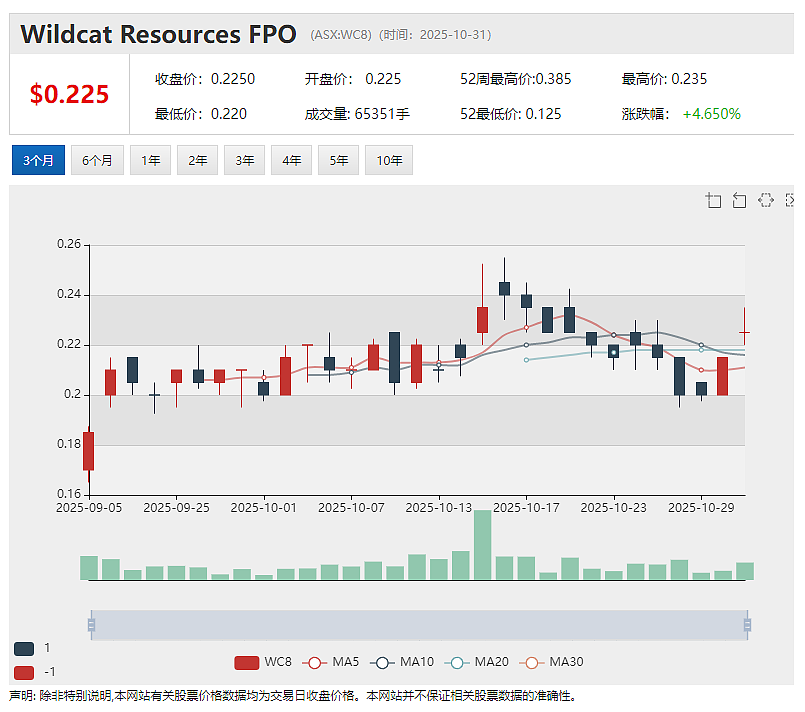Click the 成交量: 65351手 value
The height and width of the screenshot is (712, 805).
coord(357,114)
